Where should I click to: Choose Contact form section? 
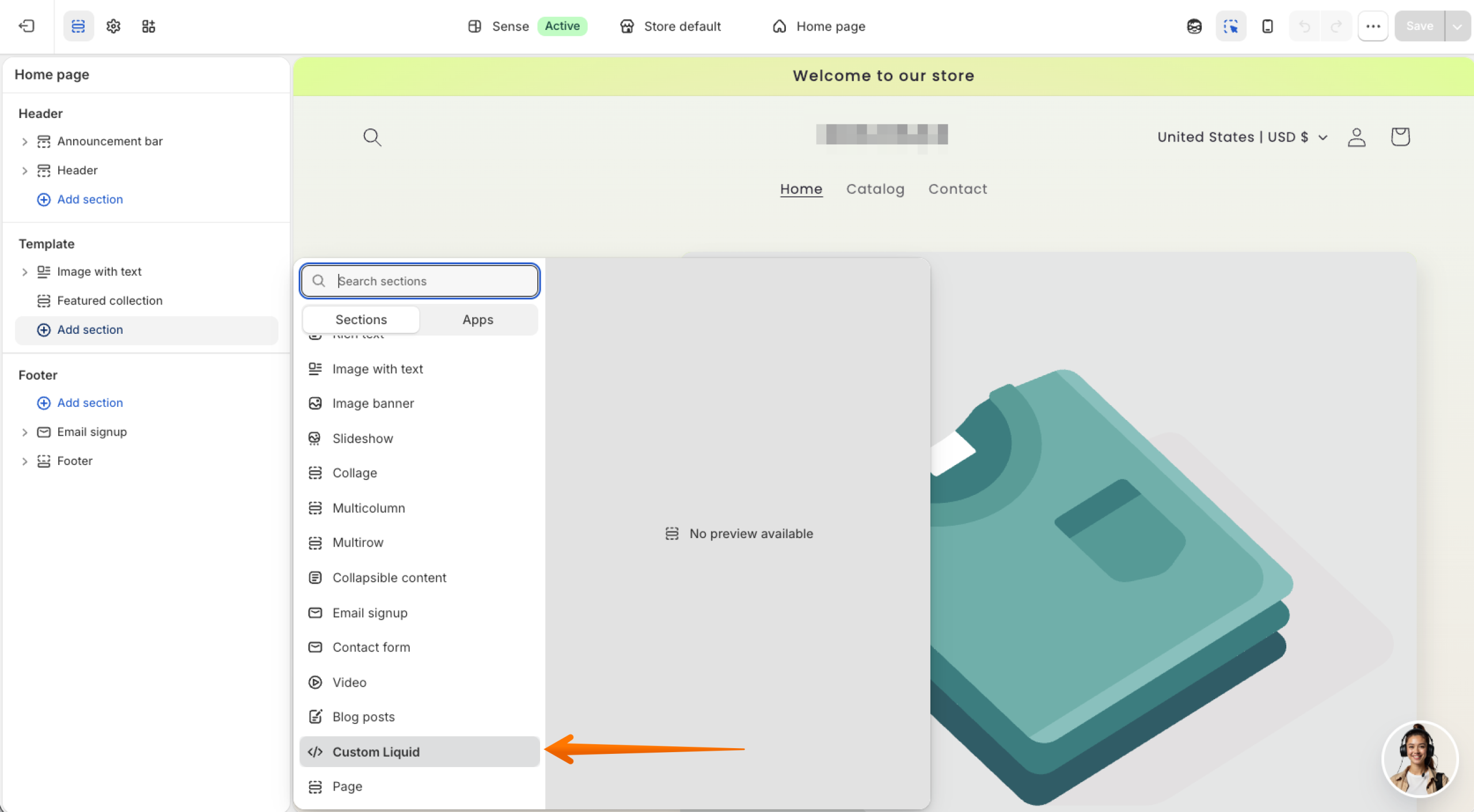[x=420, y=647]
